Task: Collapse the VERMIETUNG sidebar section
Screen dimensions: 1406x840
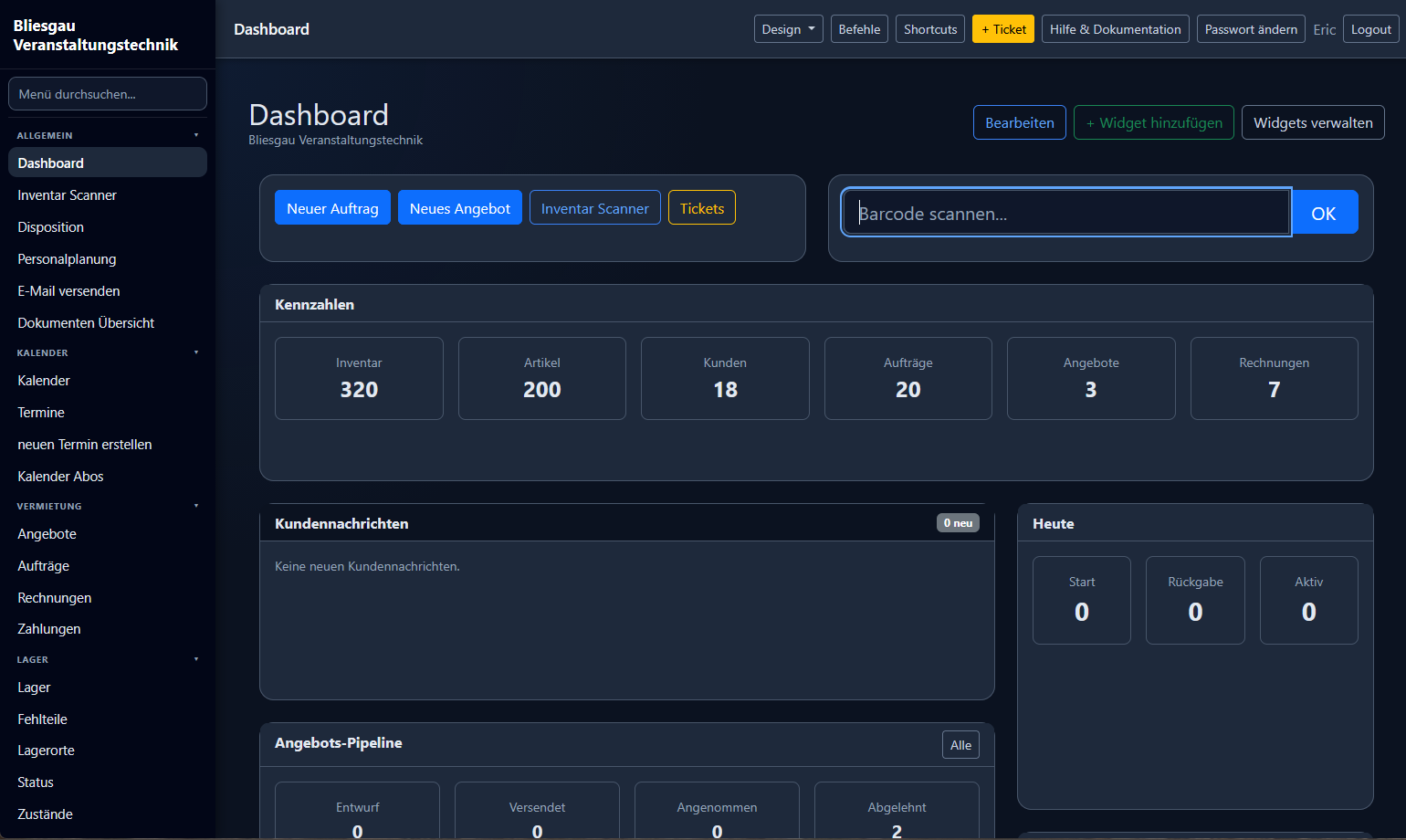Action: tap(108, 506)
